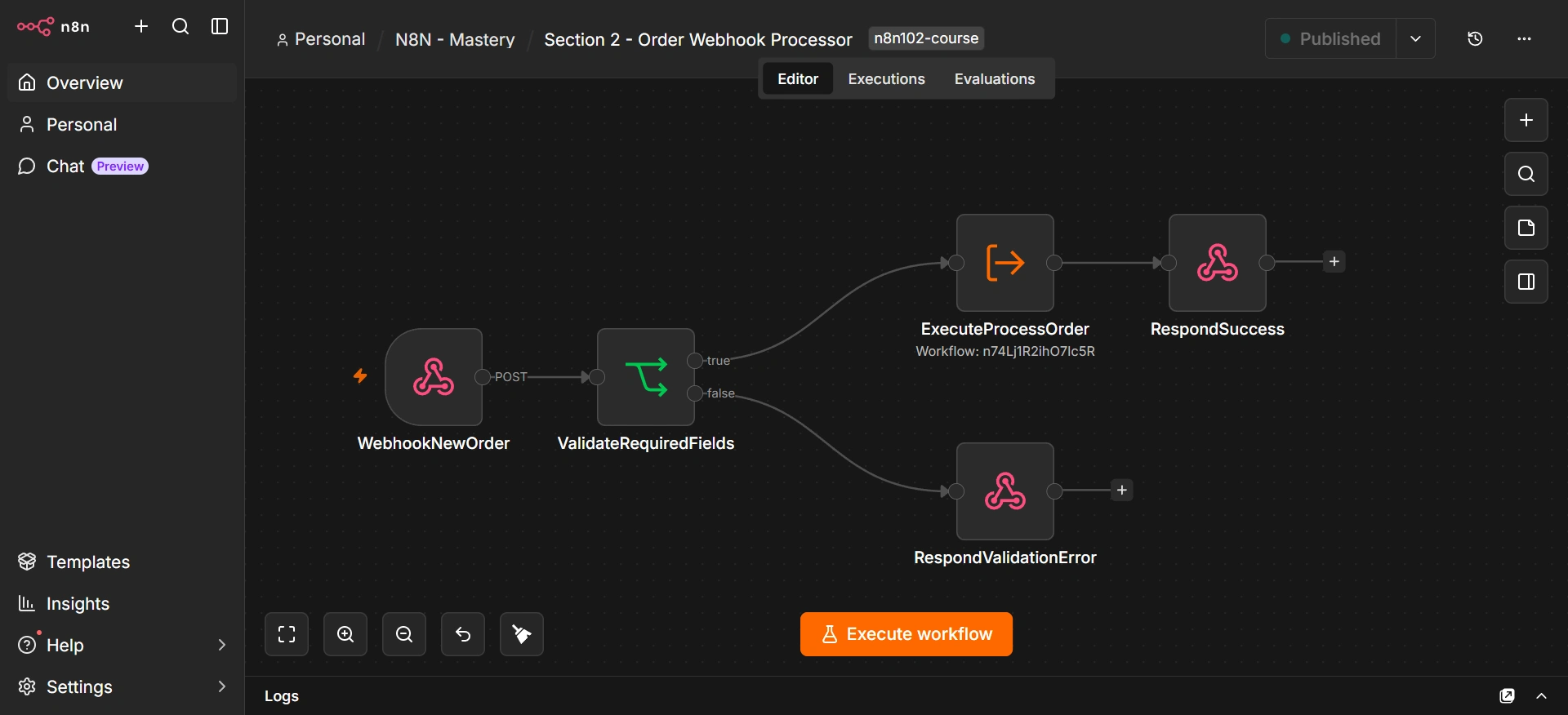This screenshot has width=1568, height=715.
Task: Zoom in on the canvas
Action: pos(345,634)
